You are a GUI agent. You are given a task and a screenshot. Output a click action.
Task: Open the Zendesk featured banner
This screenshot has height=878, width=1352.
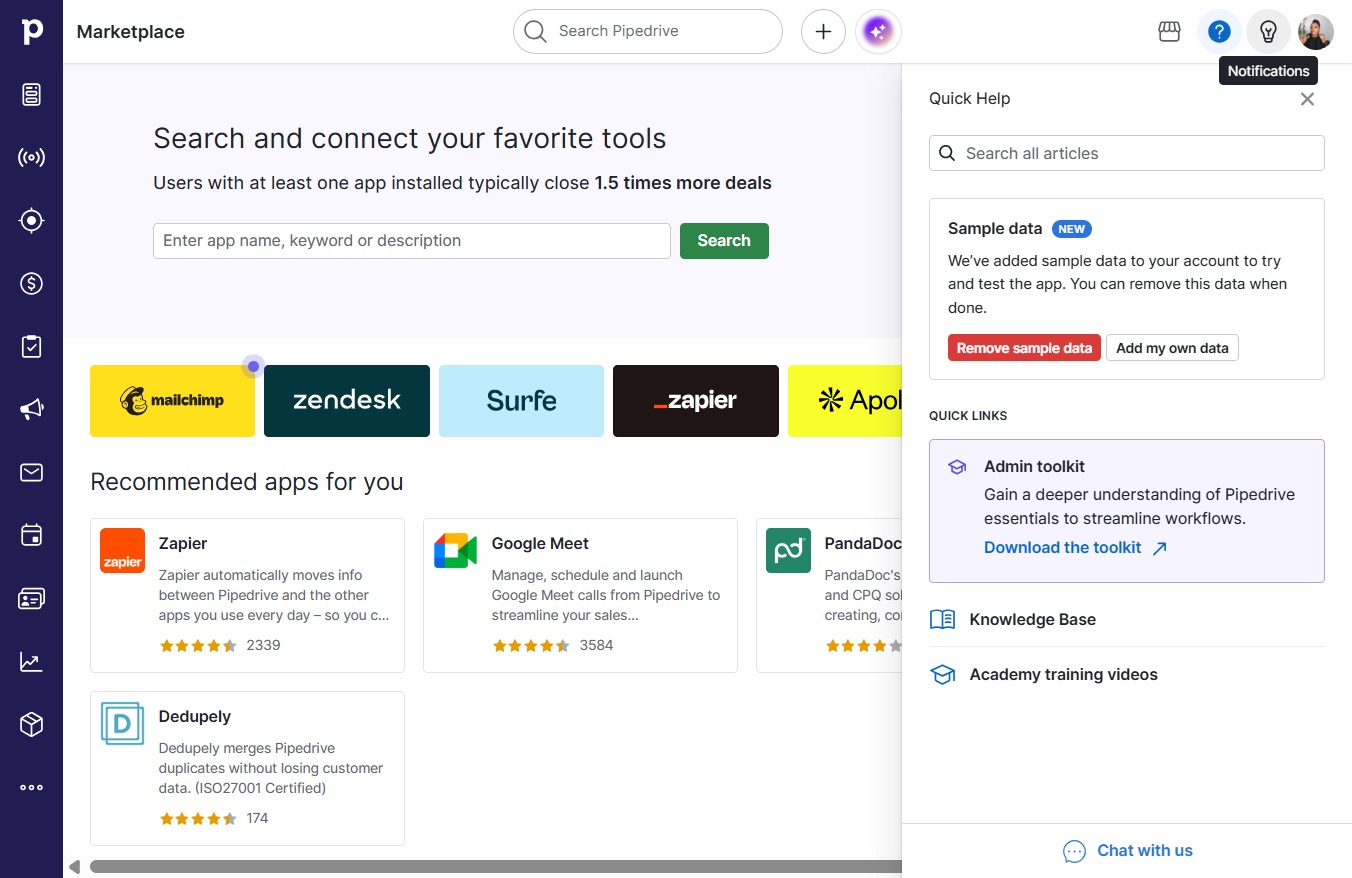tap(347, 401)
